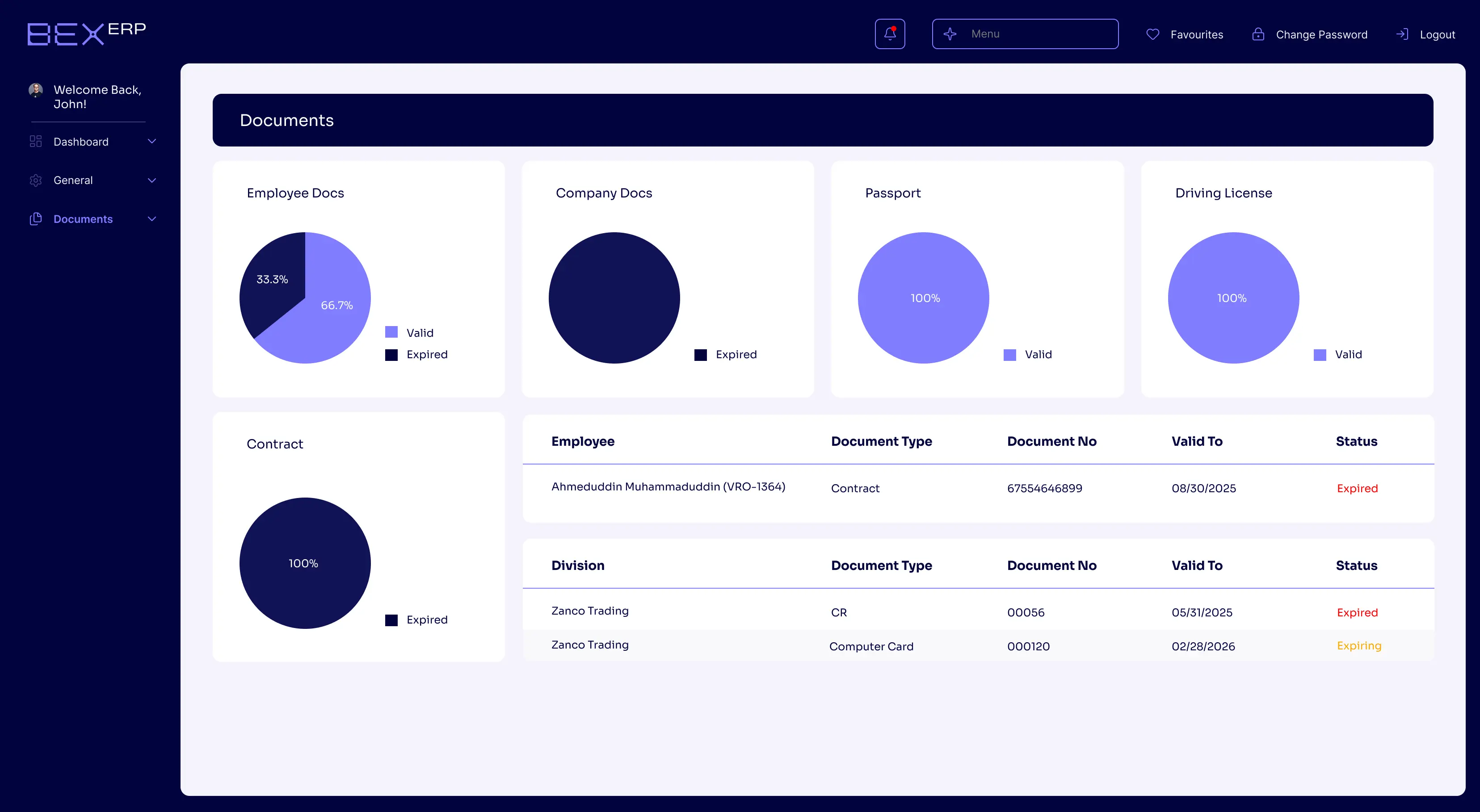Click the Documents file icon in sidebar
The width and height of the screenshot is (1480, 812).
coord(36,219)
